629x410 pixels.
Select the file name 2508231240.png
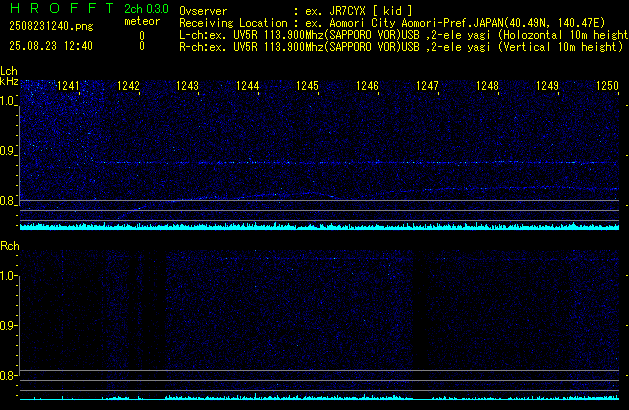(x=51, y=26)
